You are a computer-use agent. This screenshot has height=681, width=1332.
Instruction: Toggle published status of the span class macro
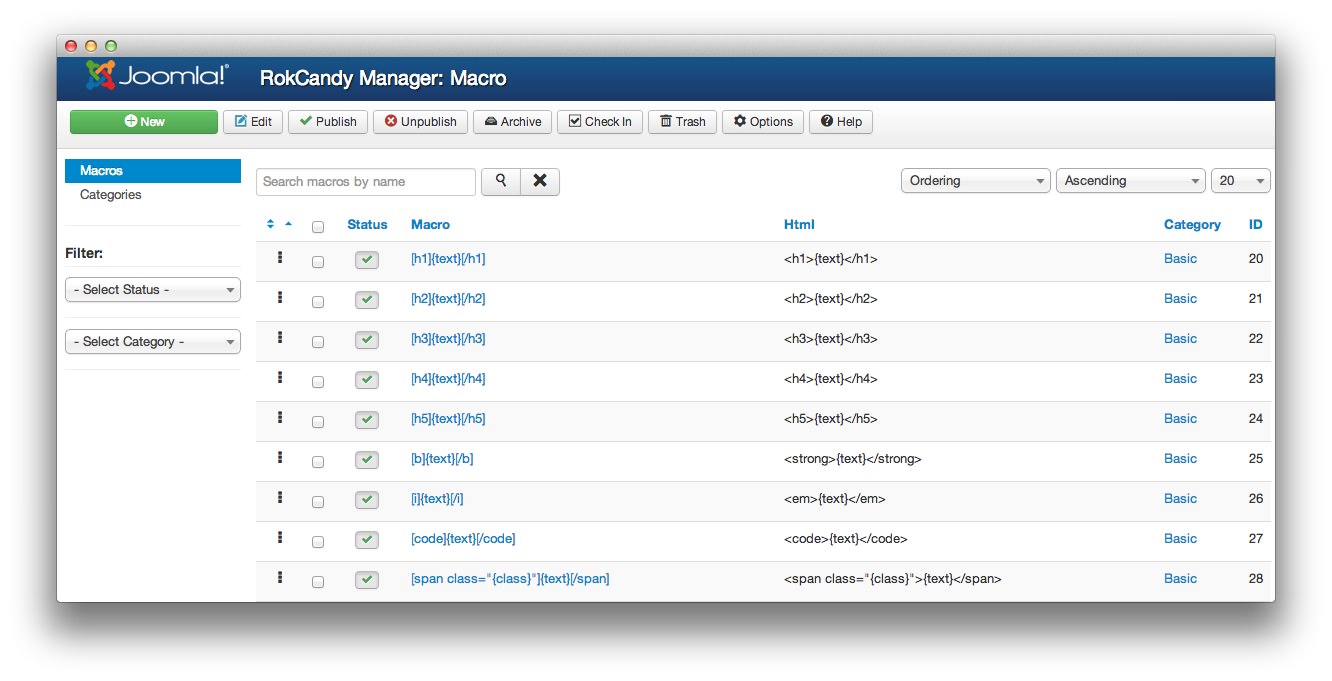pos(367,580)
